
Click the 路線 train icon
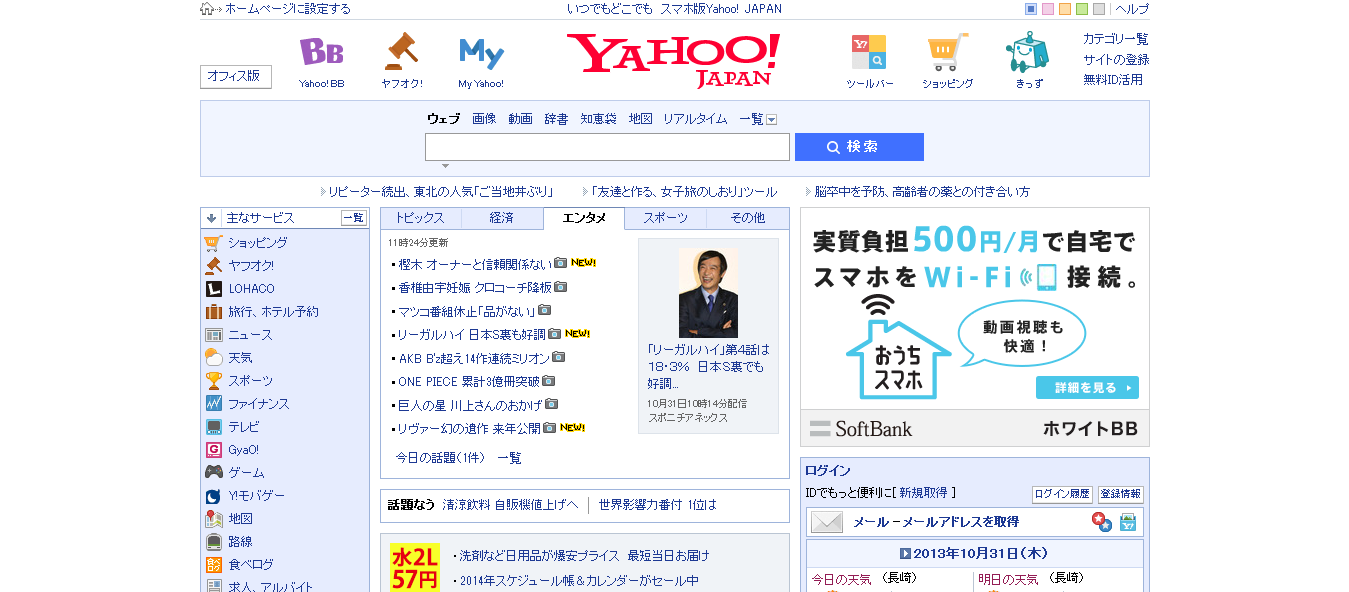213,542
